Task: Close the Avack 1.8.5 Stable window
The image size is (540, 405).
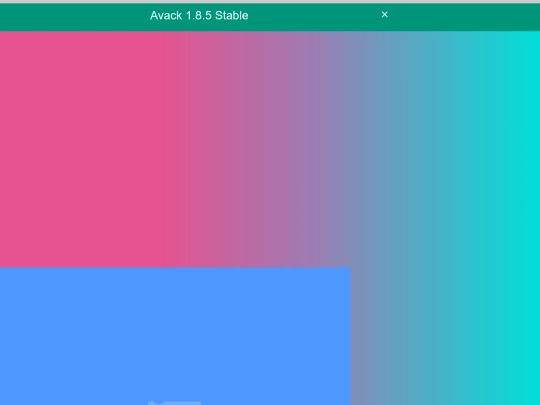Action: pos(385,14)
